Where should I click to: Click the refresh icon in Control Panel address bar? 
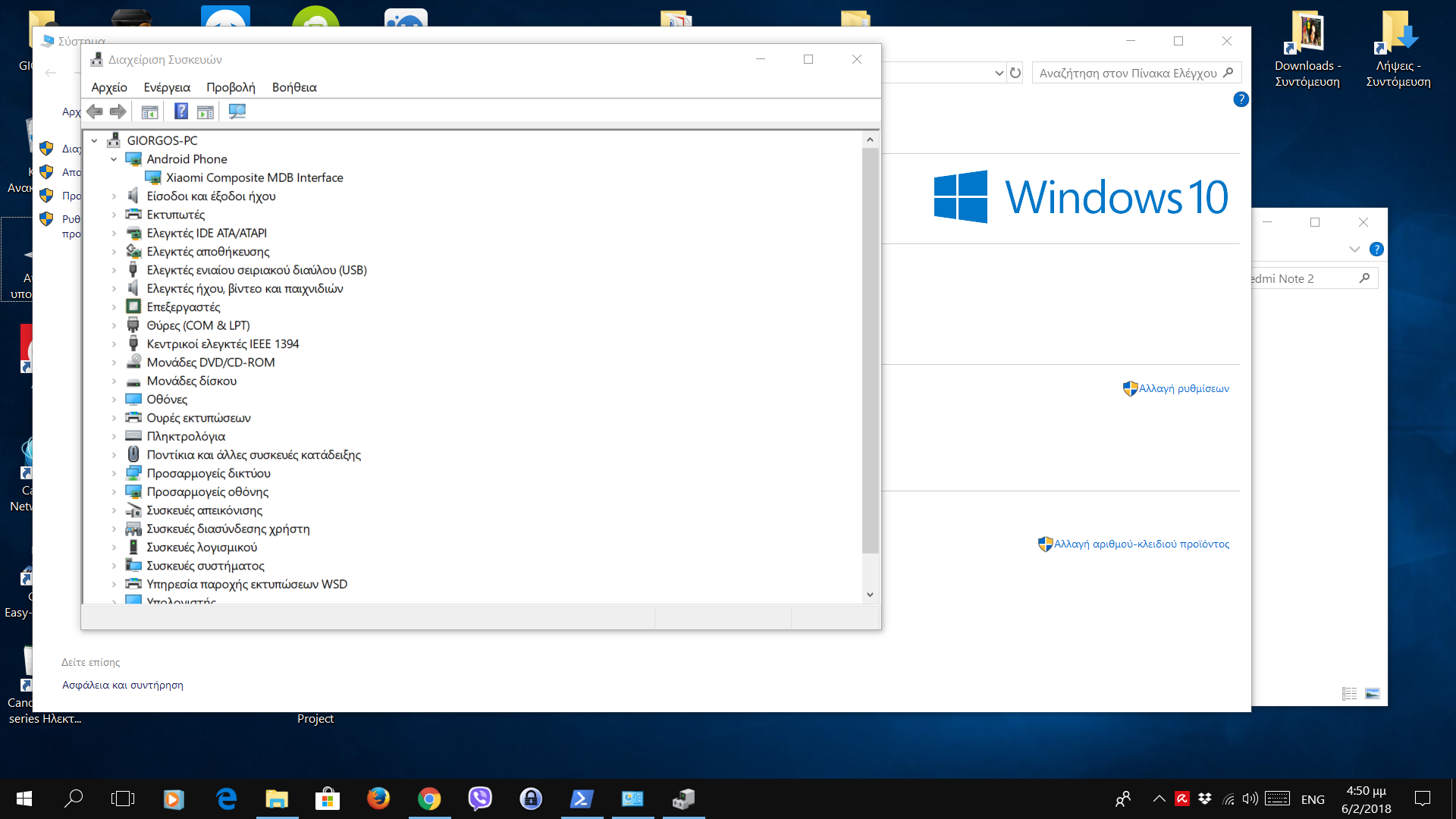coord(1015,73)
